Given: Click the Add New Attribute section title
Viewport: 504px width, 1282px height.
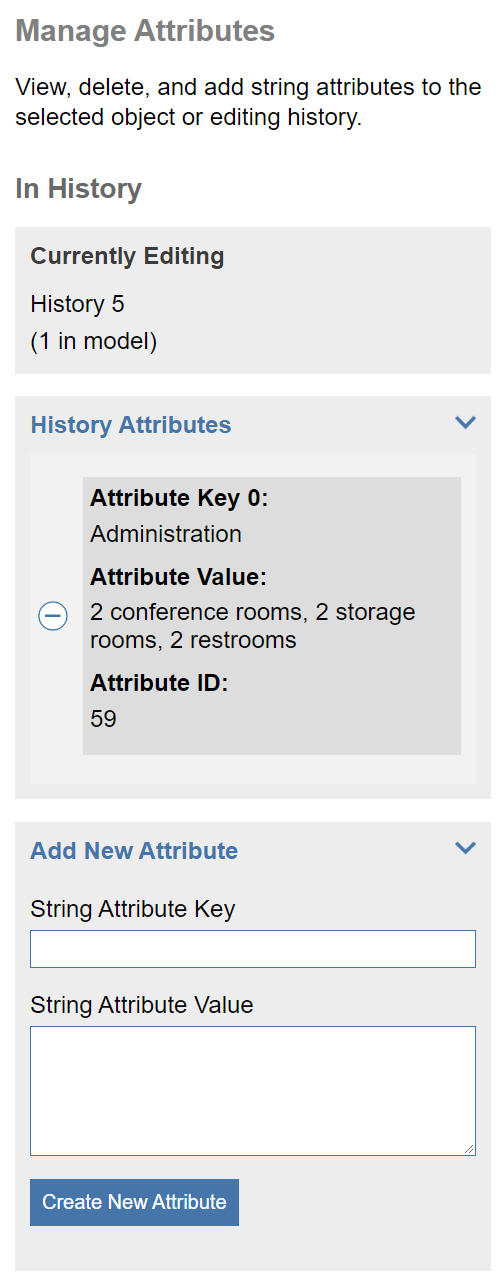Looking at the screenshot, I should click(134, 851).
